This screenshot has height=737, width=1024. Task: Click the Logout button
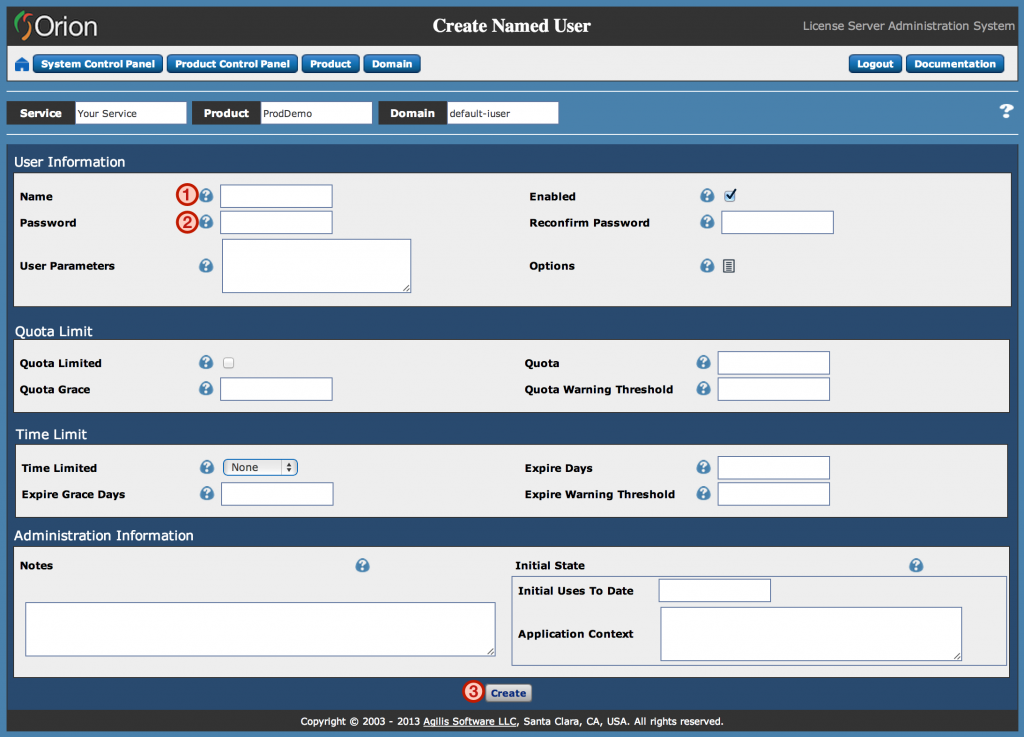(875, 64)
